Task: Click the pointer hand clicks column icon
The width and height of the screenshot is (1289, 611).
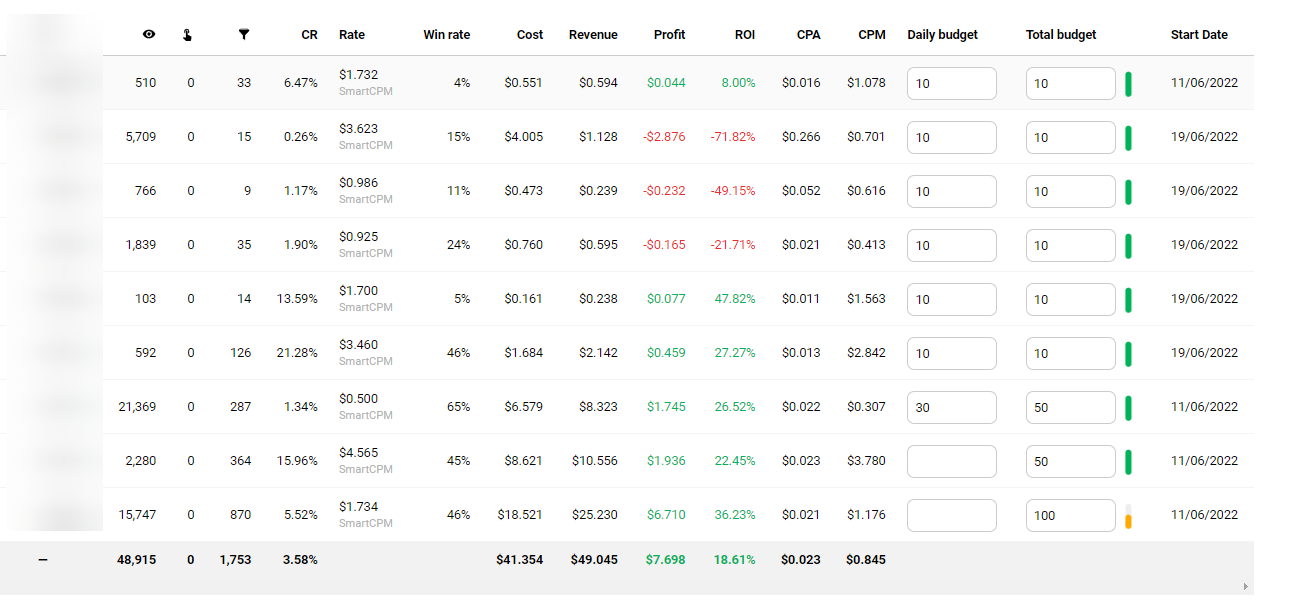Action: pos(187,35)
